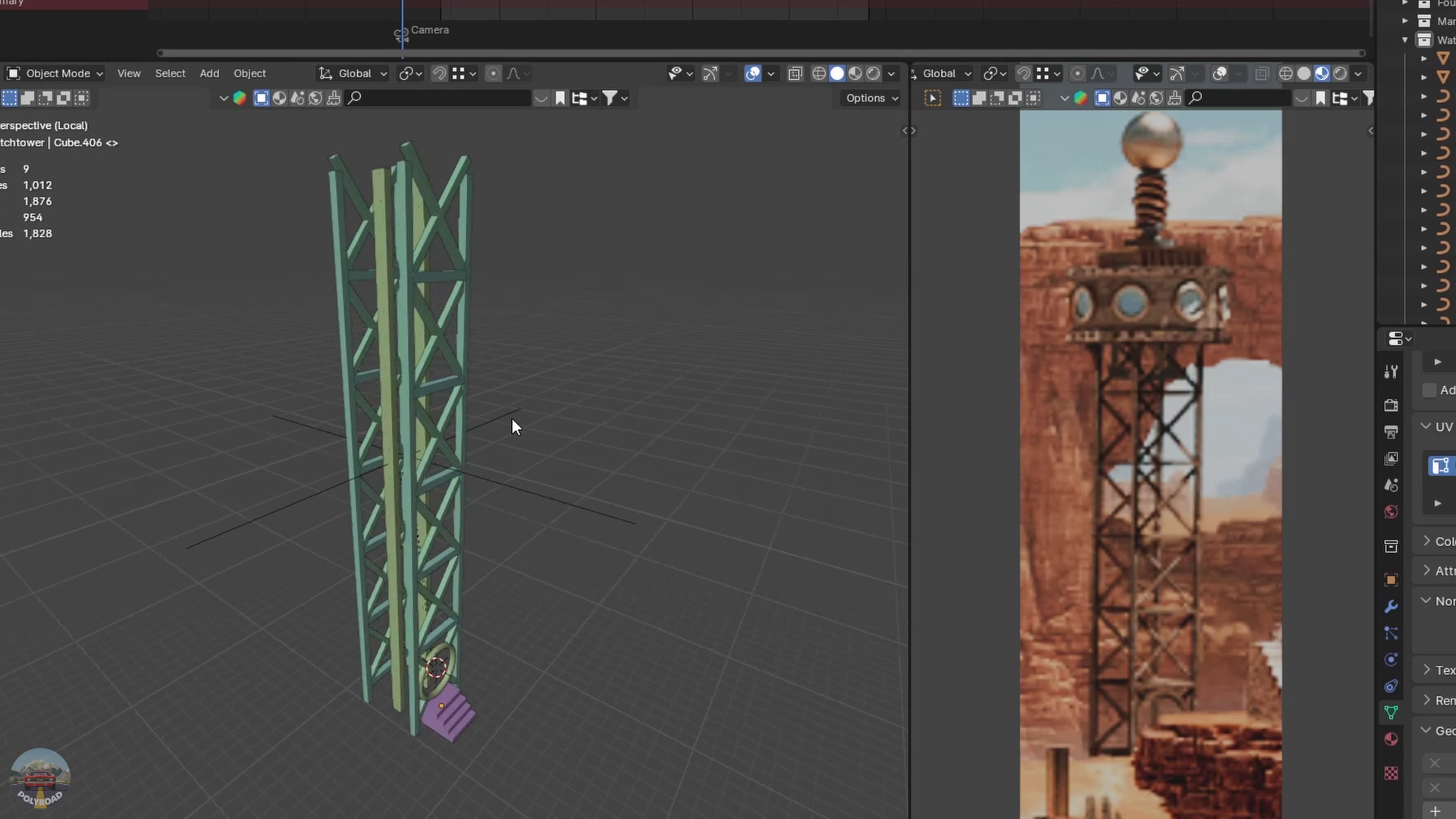The width and height of the screenshot is (1456, 819).
Task: Select invert-selection mode icon in left viewport
Action: [x=64, y=98]
